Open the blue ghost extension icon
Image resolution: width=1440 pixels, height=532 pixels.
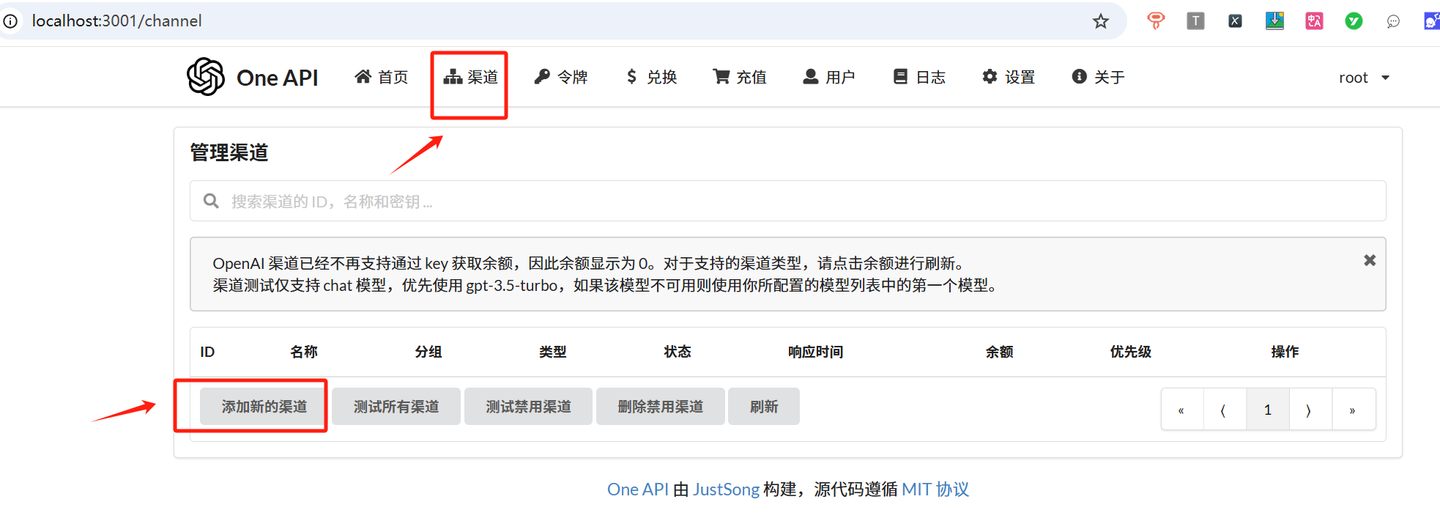[1432, 21]
